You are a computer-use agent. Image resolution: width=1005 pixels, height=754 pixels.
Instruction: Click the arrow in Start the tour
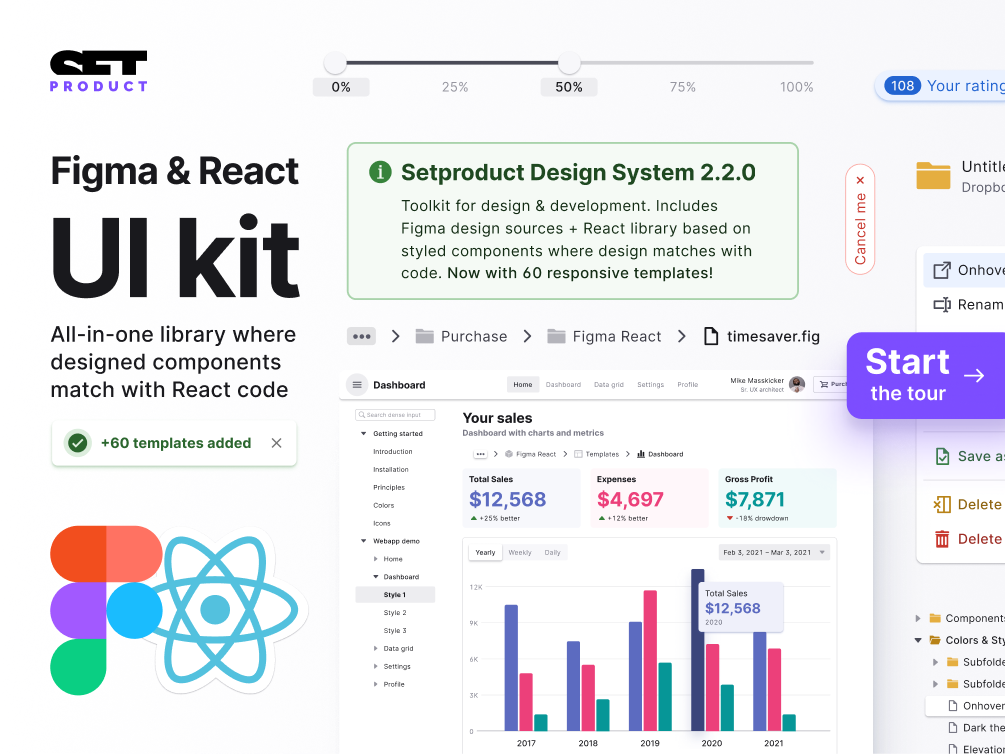point(974,376)
